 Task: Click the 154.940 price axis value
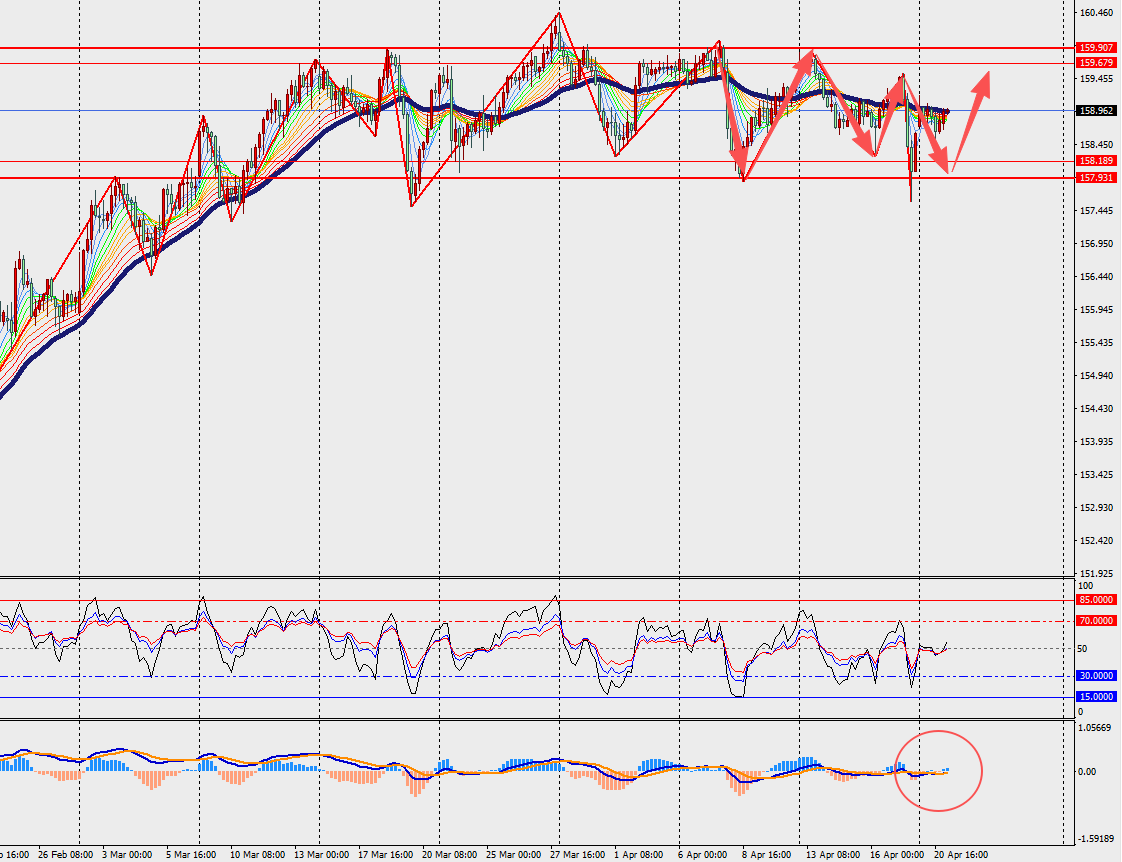coord(1096,376)
